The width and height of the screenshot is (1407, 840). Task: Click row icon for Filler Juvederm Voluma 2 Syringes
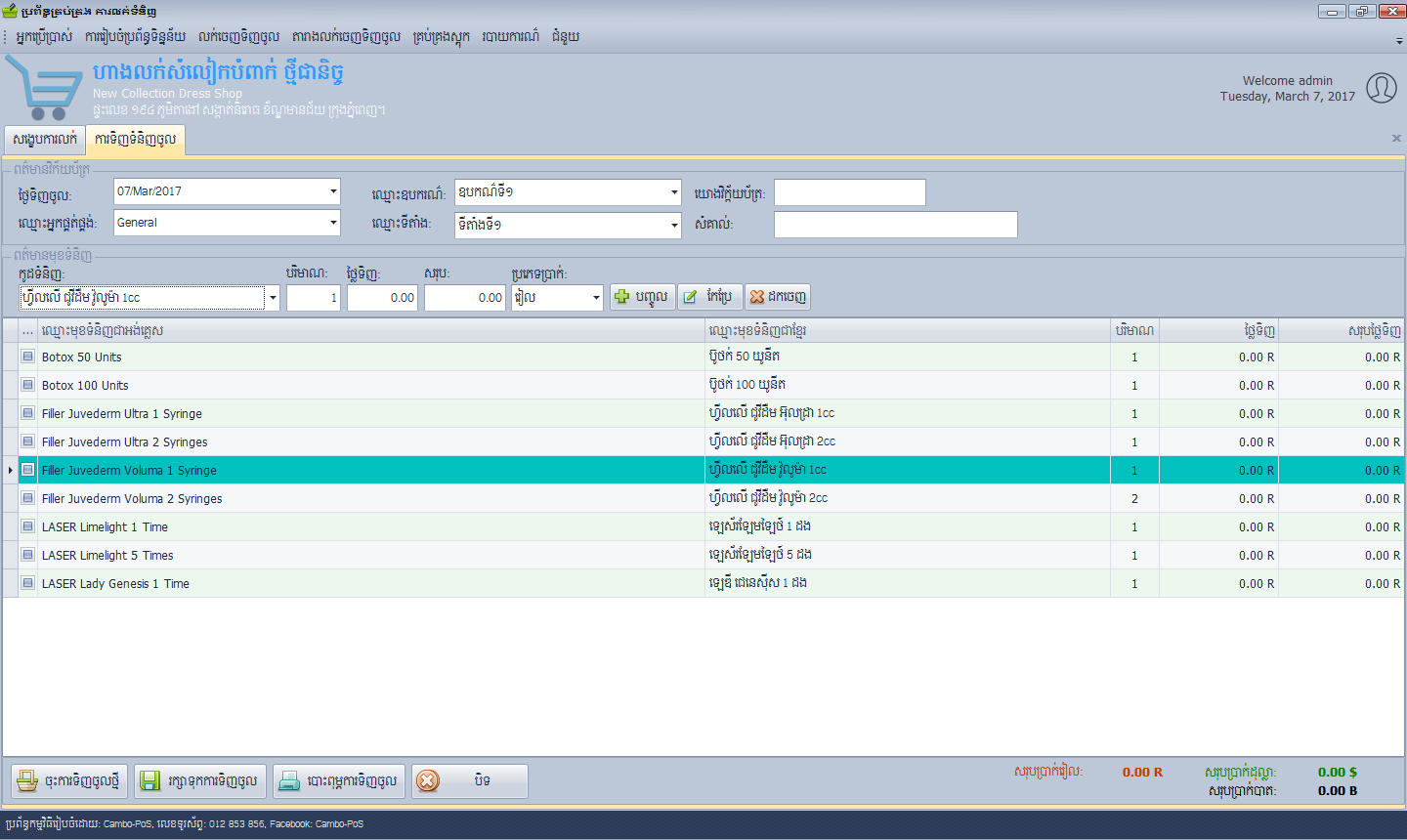click(28, 498)
